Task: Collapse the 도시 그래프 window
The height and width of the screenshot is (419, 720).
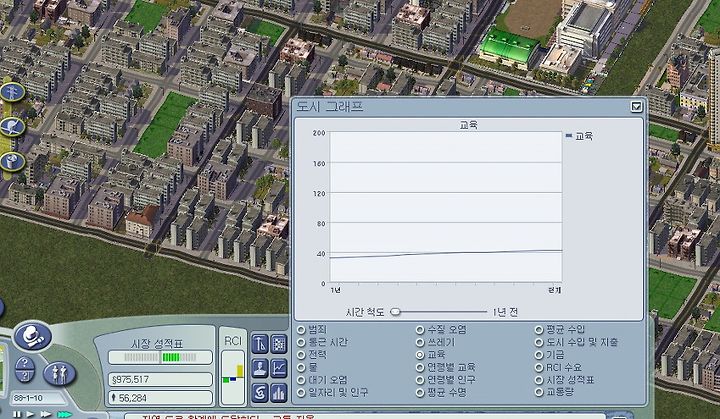Action: [636, 107]
